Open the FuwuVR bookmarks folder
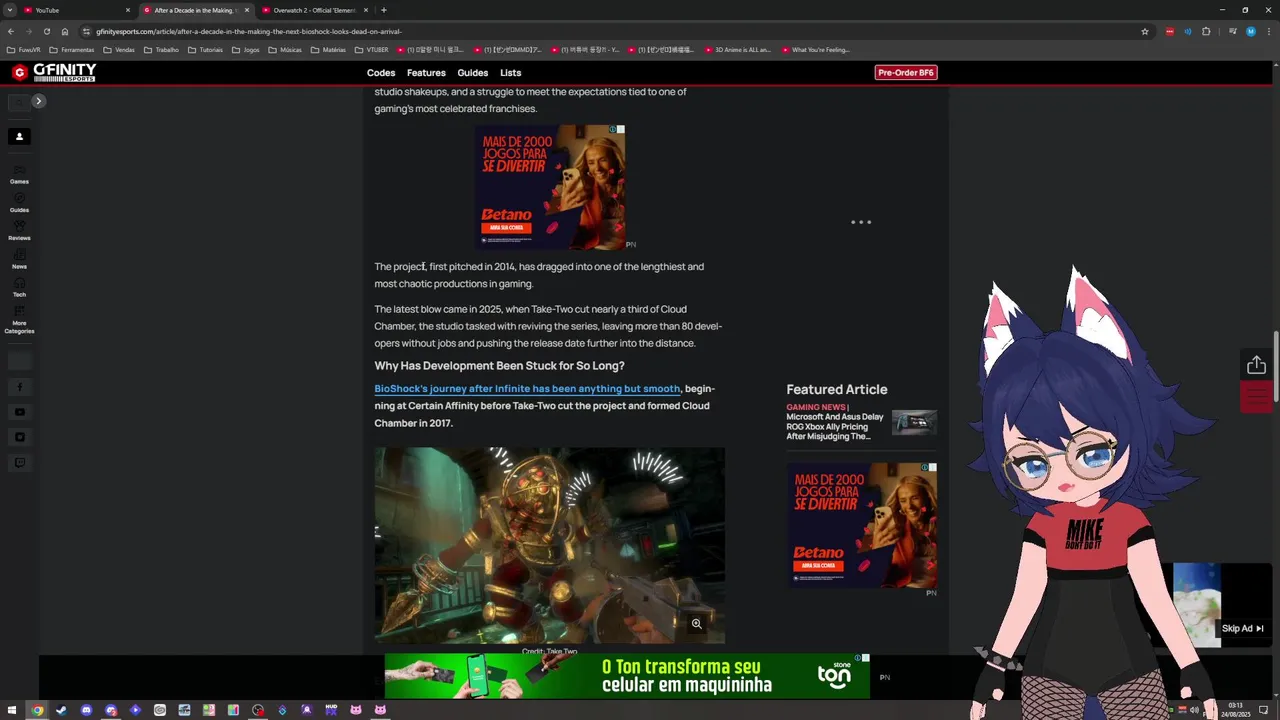The height and width of the screenshot is (720, 1280). pyautogui.click(x=24, y=49)
